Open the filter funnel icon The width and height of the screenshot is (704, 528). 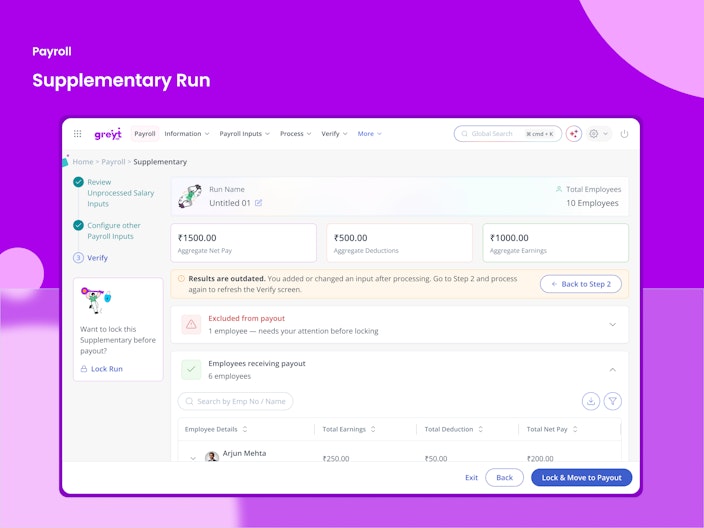pos(612,401)
